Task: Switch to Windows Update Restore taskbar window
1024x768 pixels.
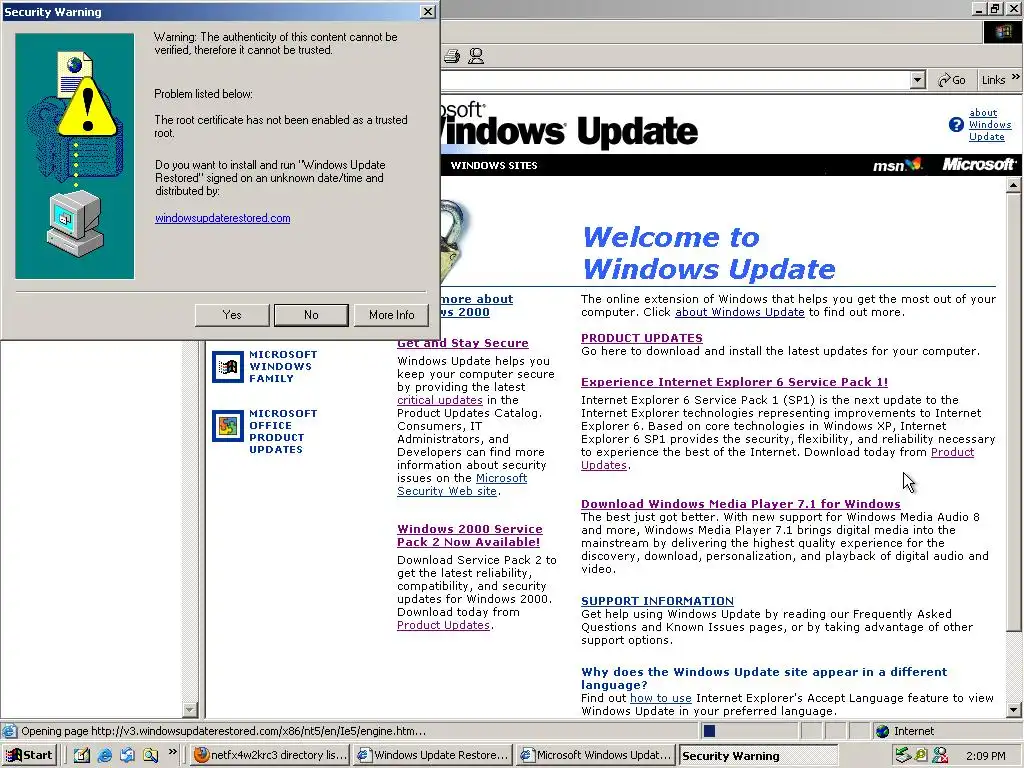Action: (432, 755)
